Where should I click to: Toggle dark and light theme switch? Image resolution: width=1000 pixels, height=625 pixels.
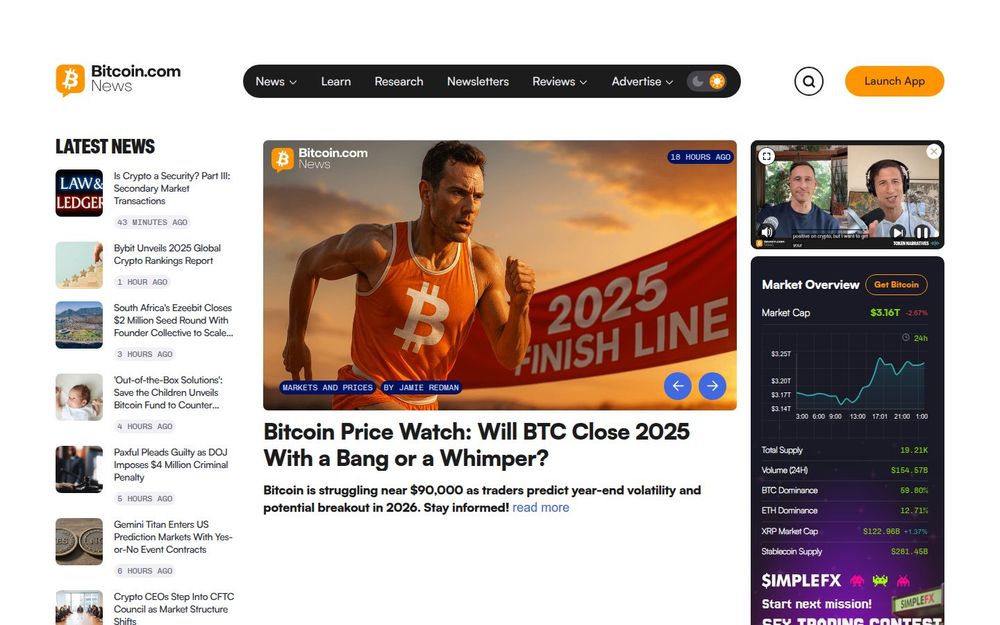707,82
